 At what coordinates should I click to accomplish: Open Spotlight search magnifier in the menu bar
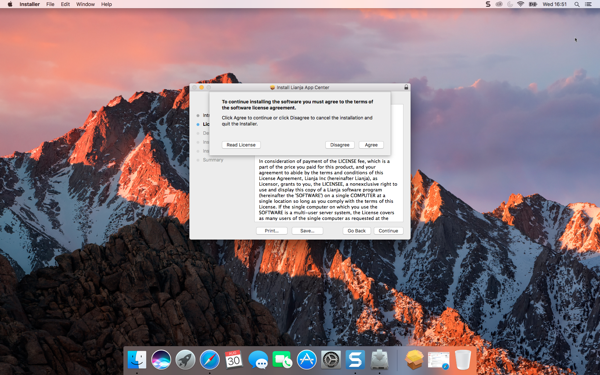click(x=577, y=4)
